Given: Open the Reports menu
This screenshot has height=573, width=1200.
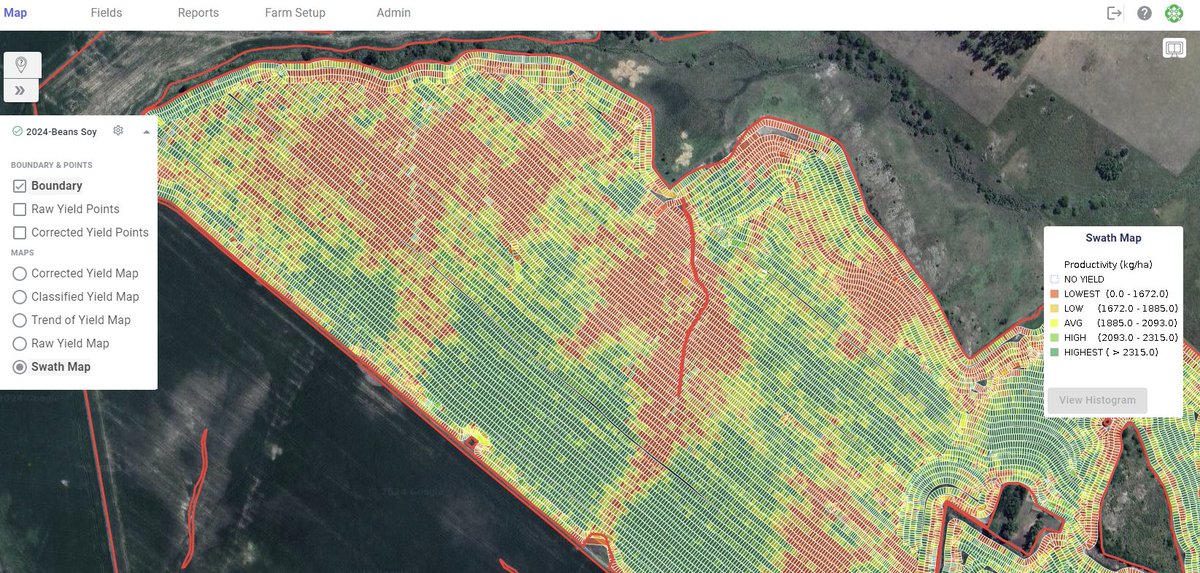Looking at the screenshot, I should pyautogui.click(x=198, y=13).
